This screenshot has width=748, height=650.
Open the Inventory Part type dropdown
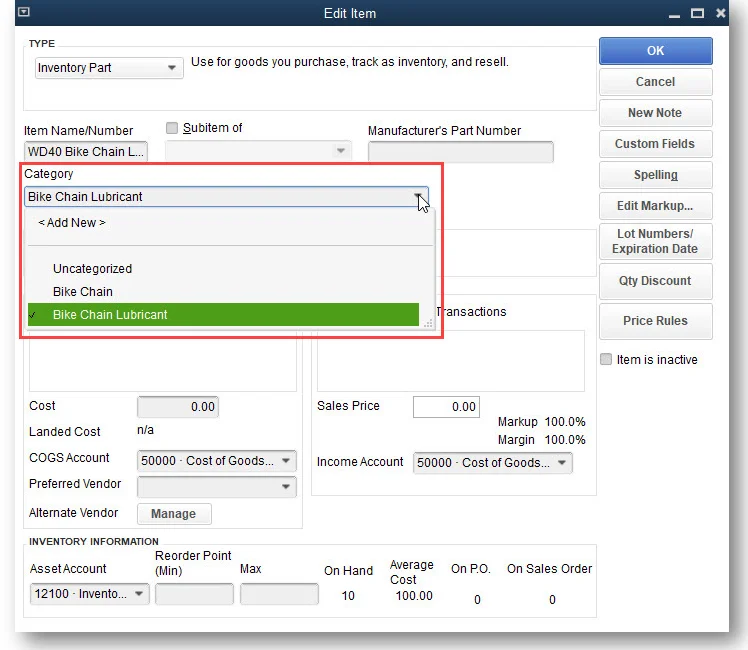(109, 68)
